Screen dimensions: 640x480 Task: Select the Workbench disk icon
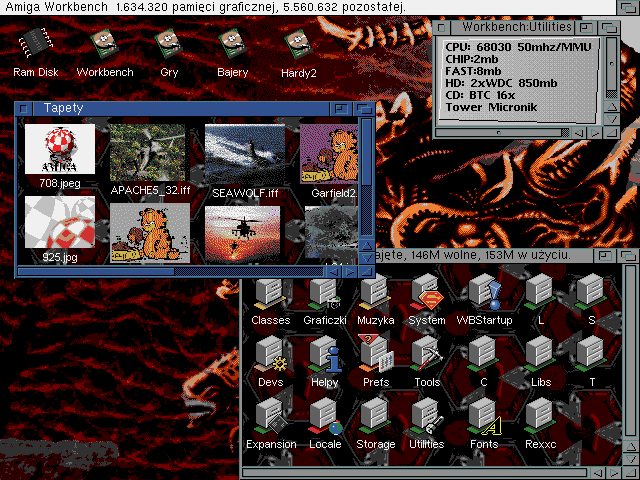pyautogui.click(x=104, y=43)
